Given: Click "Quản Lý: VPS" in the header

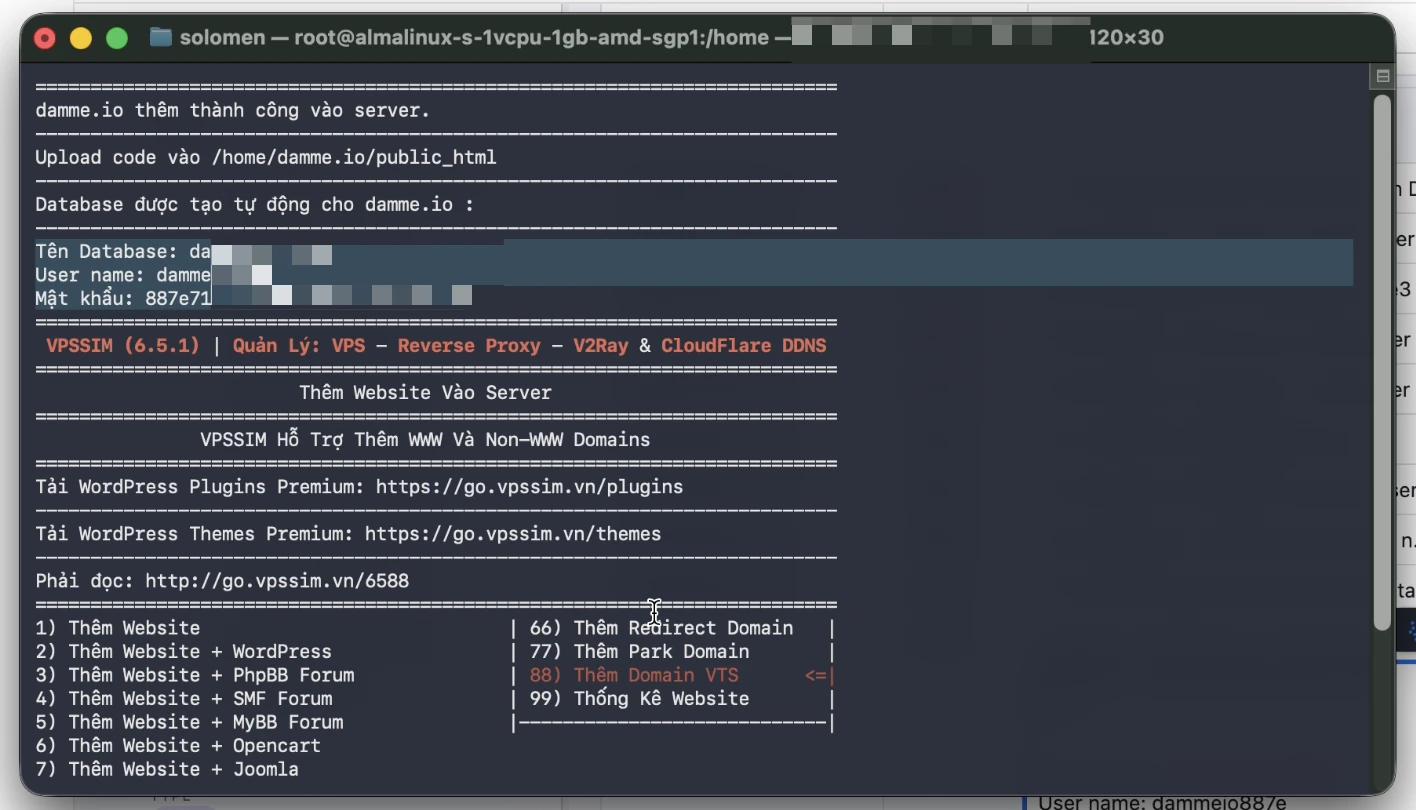Looking at the screenshot, I should (299, 346).
